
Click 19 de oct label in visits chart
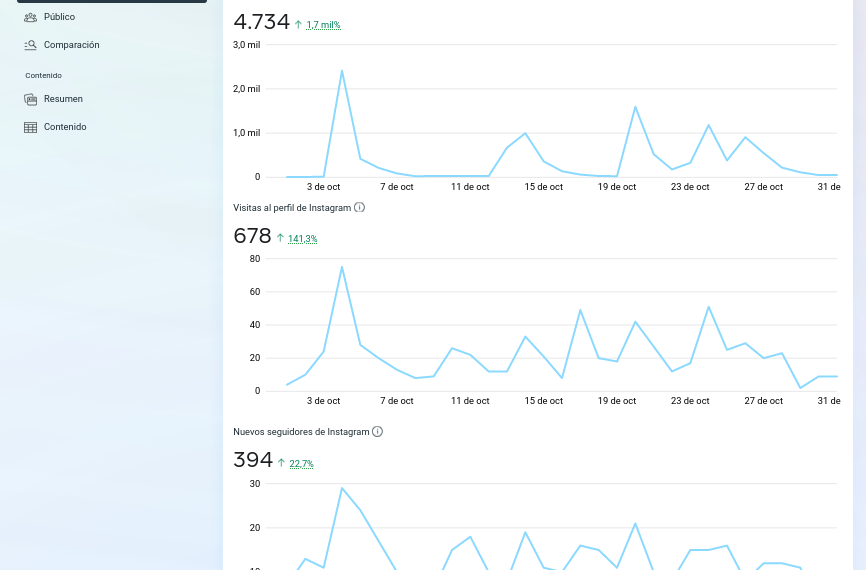coord(617,401)
